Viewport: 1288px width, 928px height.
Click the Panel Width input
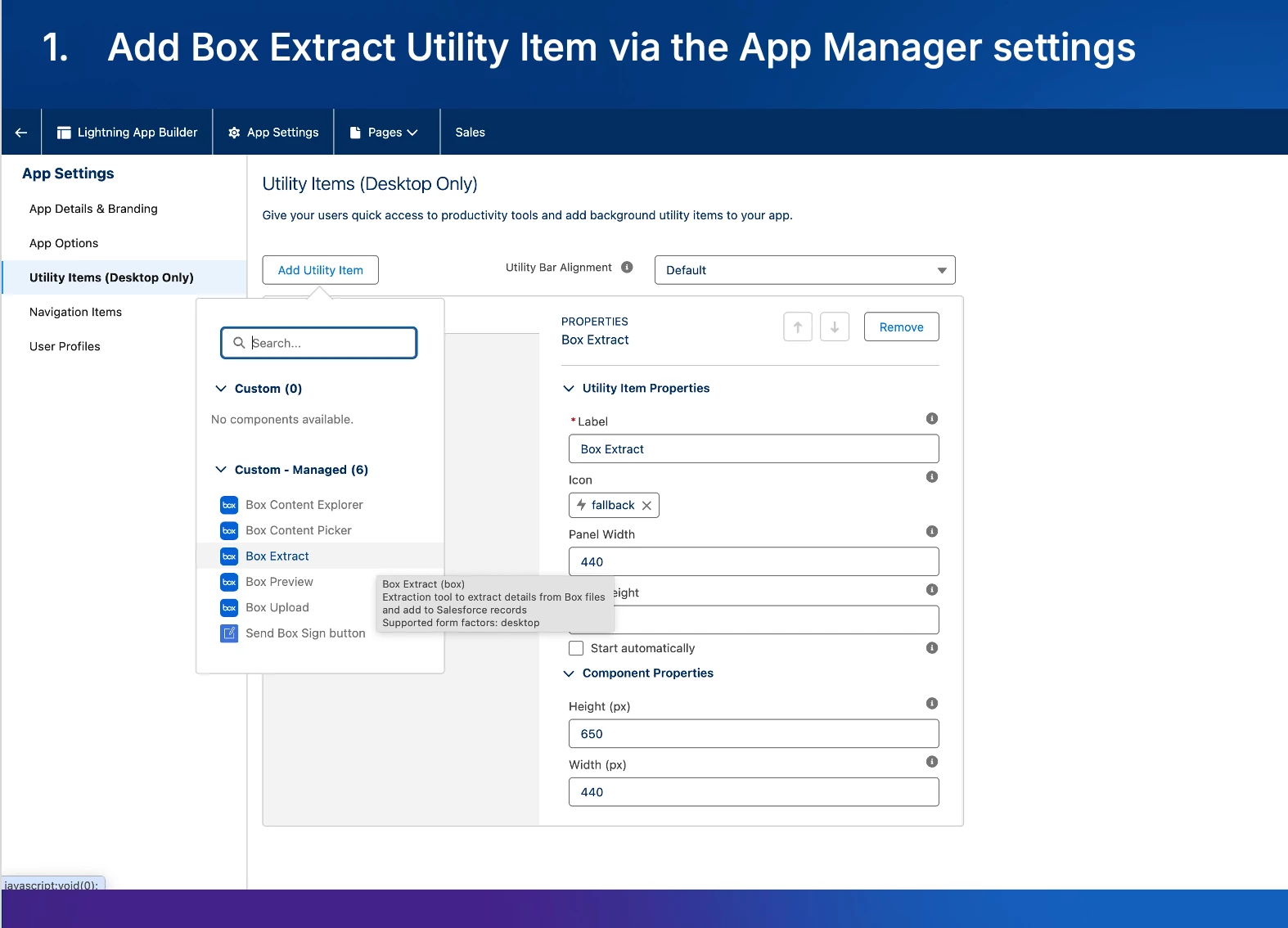(x=754, y=562)
